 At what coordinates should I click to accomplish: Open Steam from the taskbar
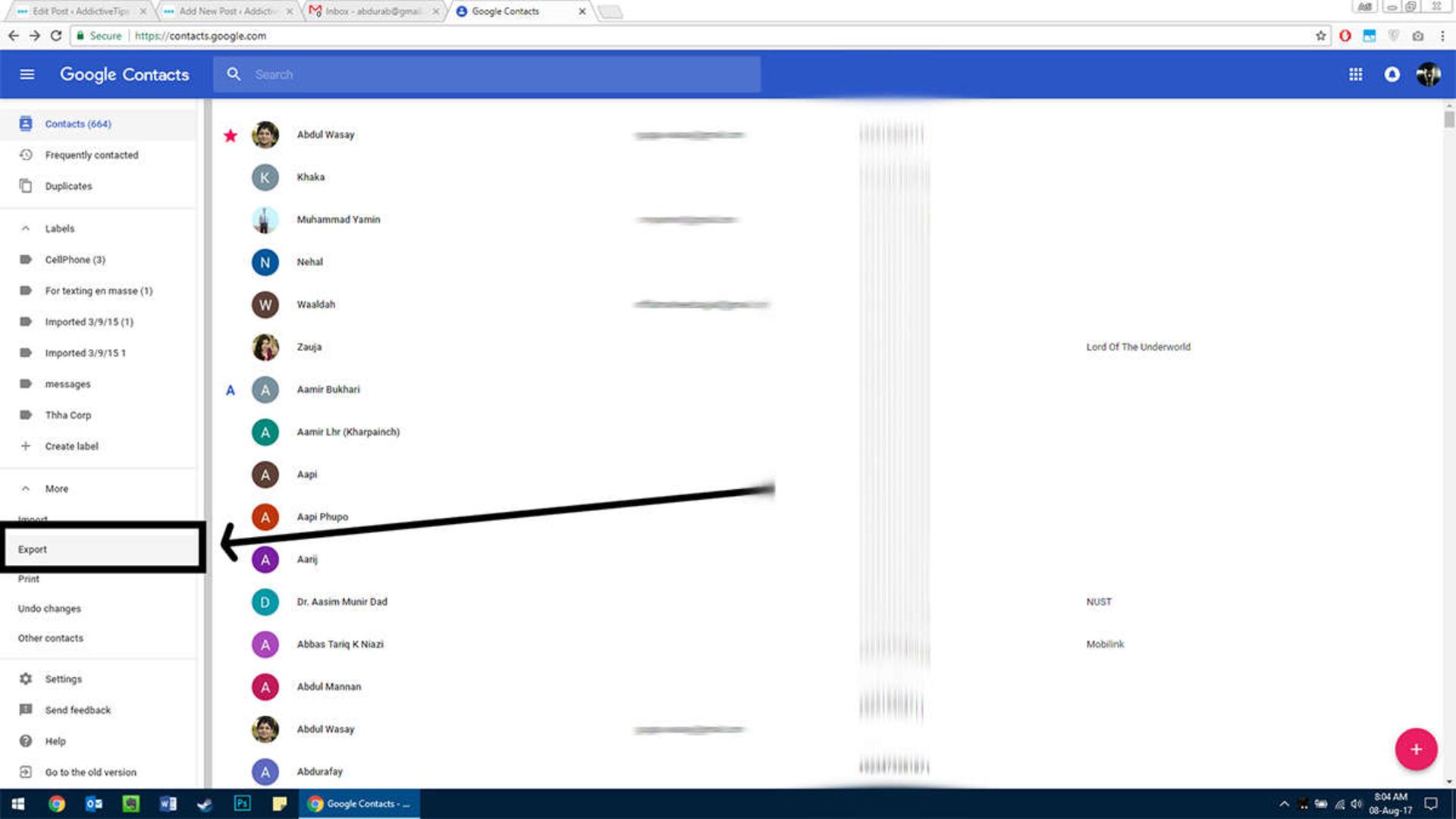tap(205, 804)
